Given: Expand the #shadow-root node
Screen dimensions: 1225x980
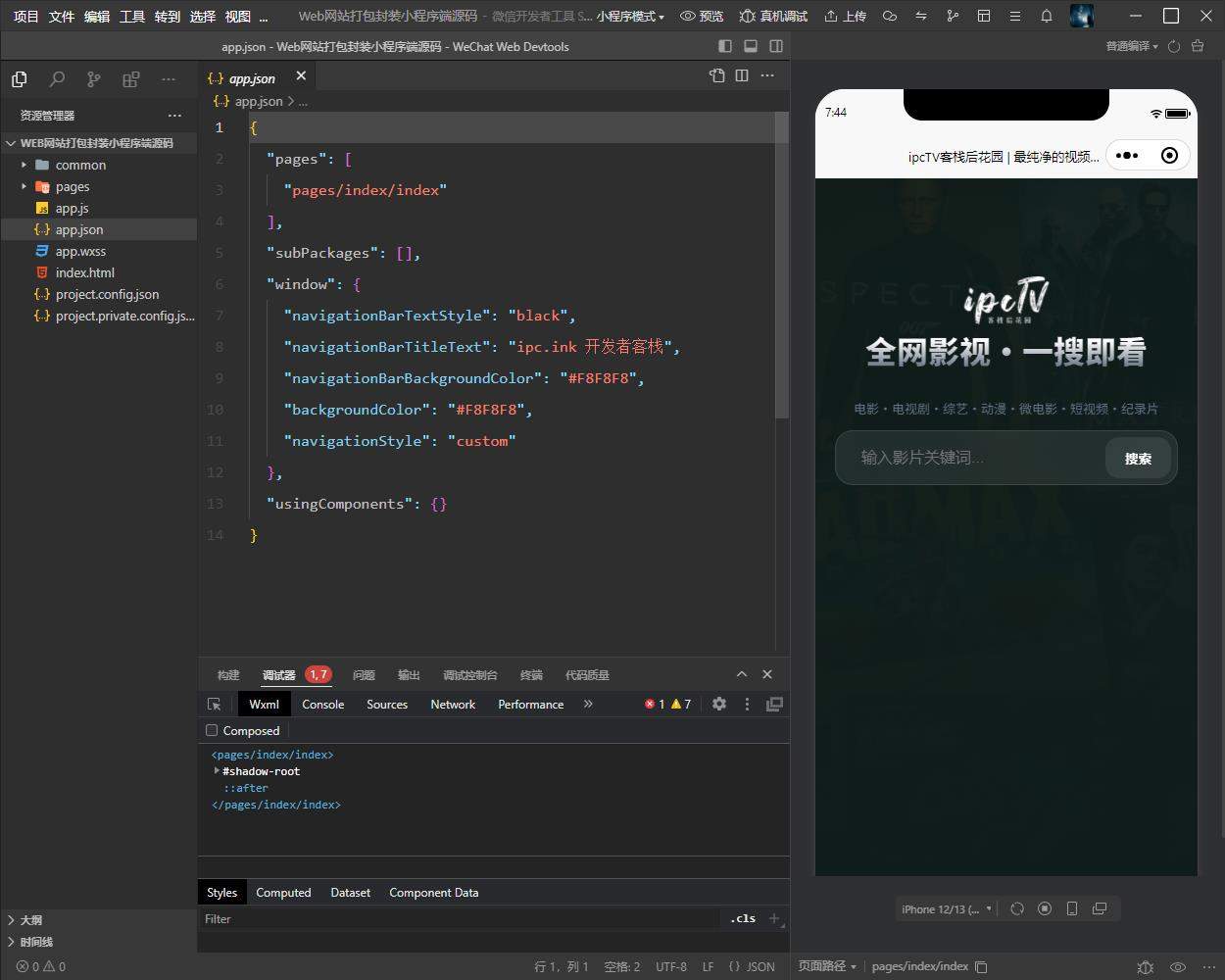Looking at the screenshot, I should (x=217, y=771).
